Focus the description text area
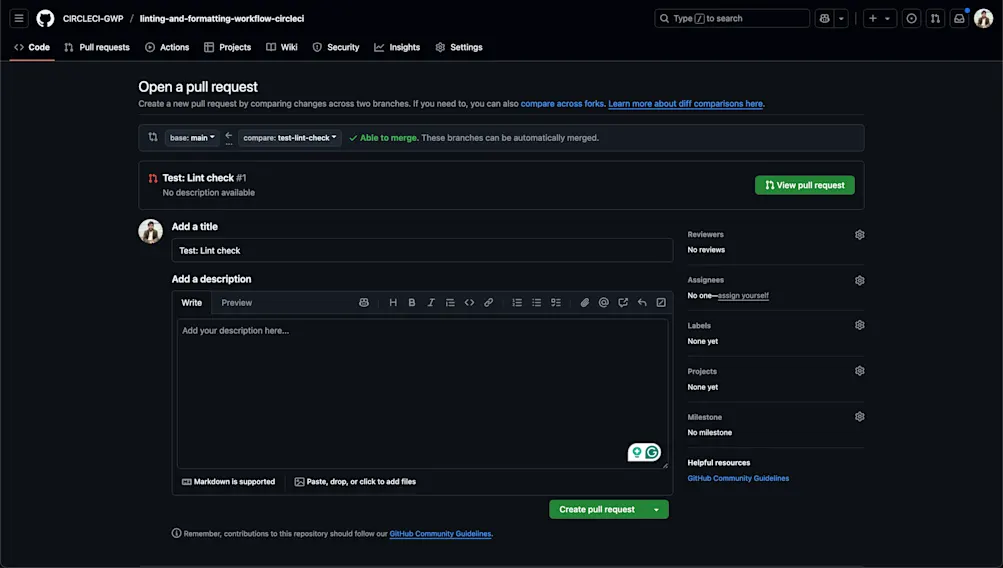The image size is (1003, 568). coord(422,393)
